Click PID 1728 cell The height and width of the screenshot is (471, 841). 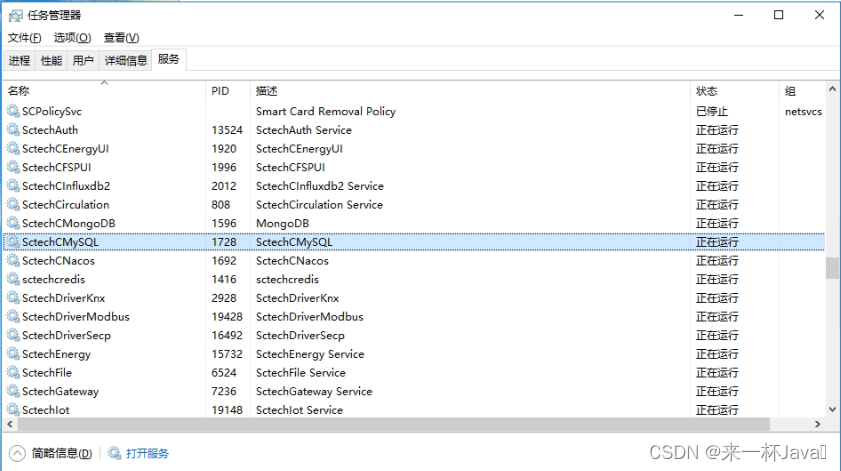[224, 242]
